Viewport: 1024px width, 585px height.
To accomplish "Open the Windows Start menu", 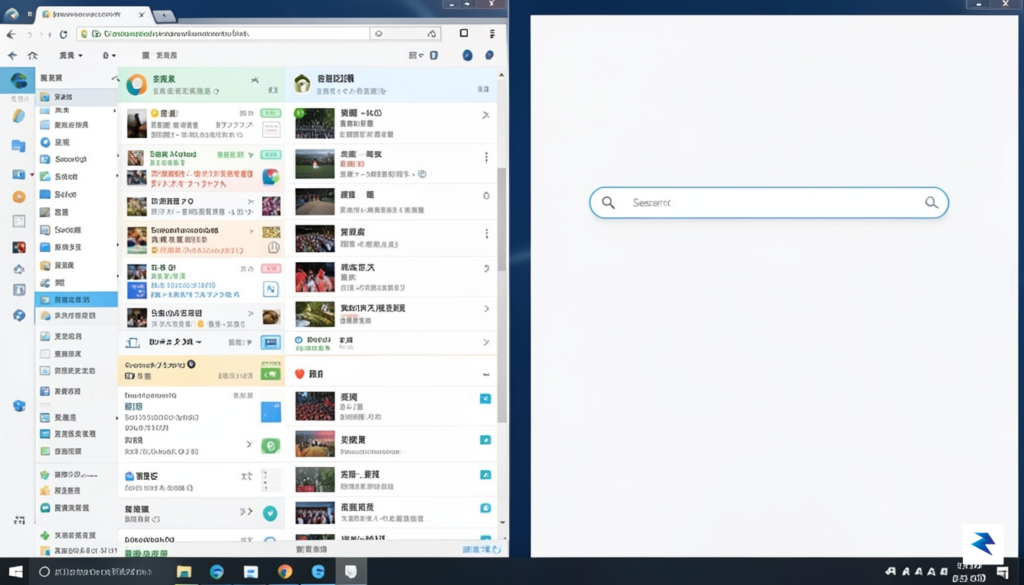I will point(16,572).
